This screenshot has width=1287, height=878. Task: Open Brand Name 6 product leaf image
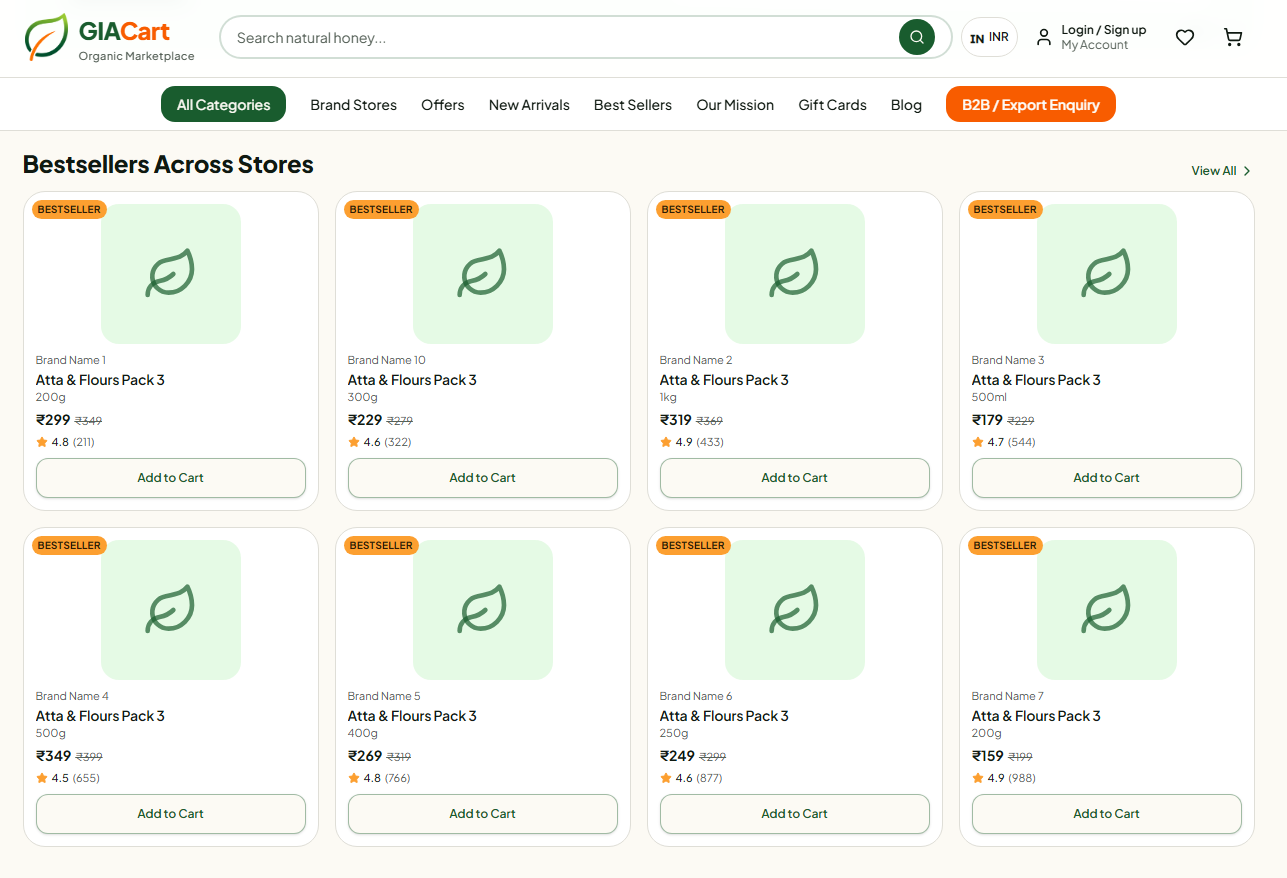pos(795,610)
